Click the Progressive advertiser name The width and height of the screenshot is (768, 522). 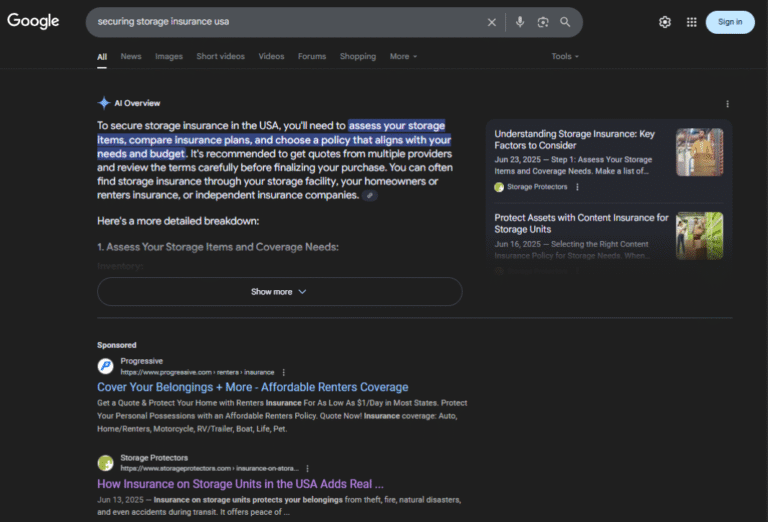click(x=142, y=361)
